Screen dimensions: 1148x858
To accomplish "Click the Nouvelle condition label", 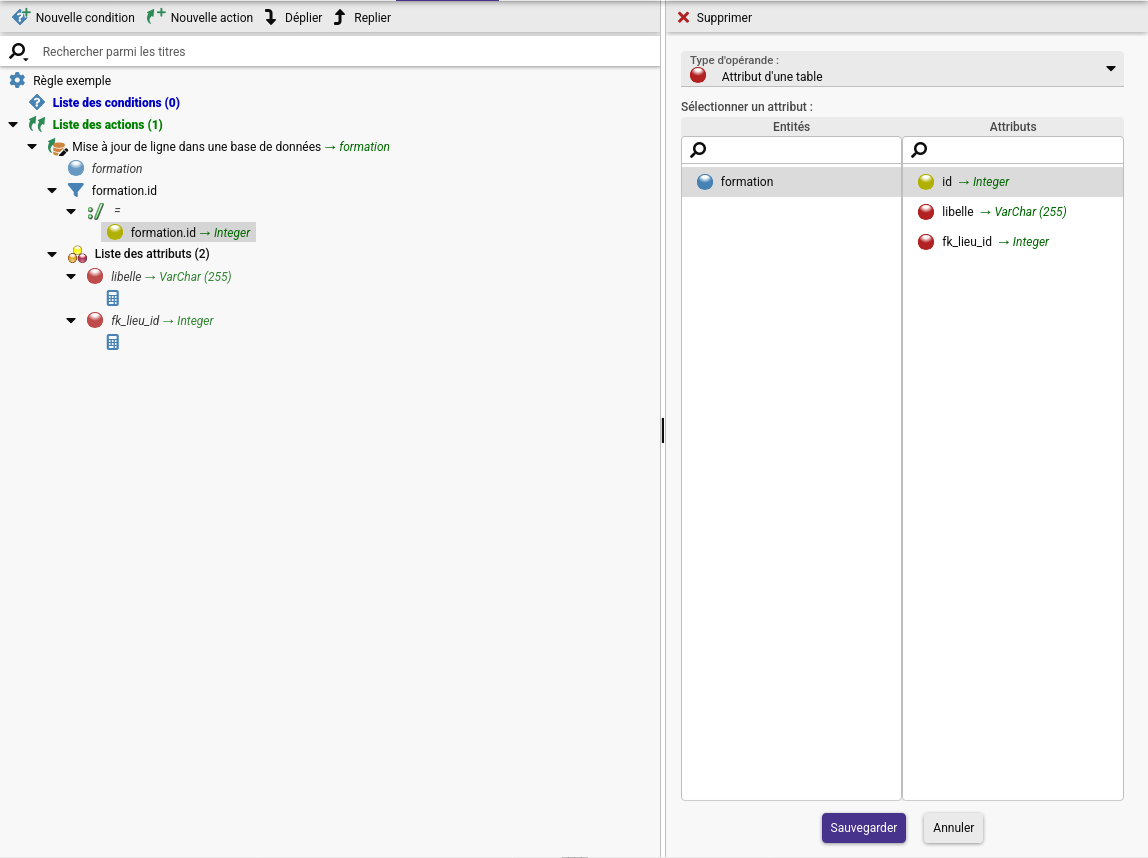I will (x=85, y=18).
